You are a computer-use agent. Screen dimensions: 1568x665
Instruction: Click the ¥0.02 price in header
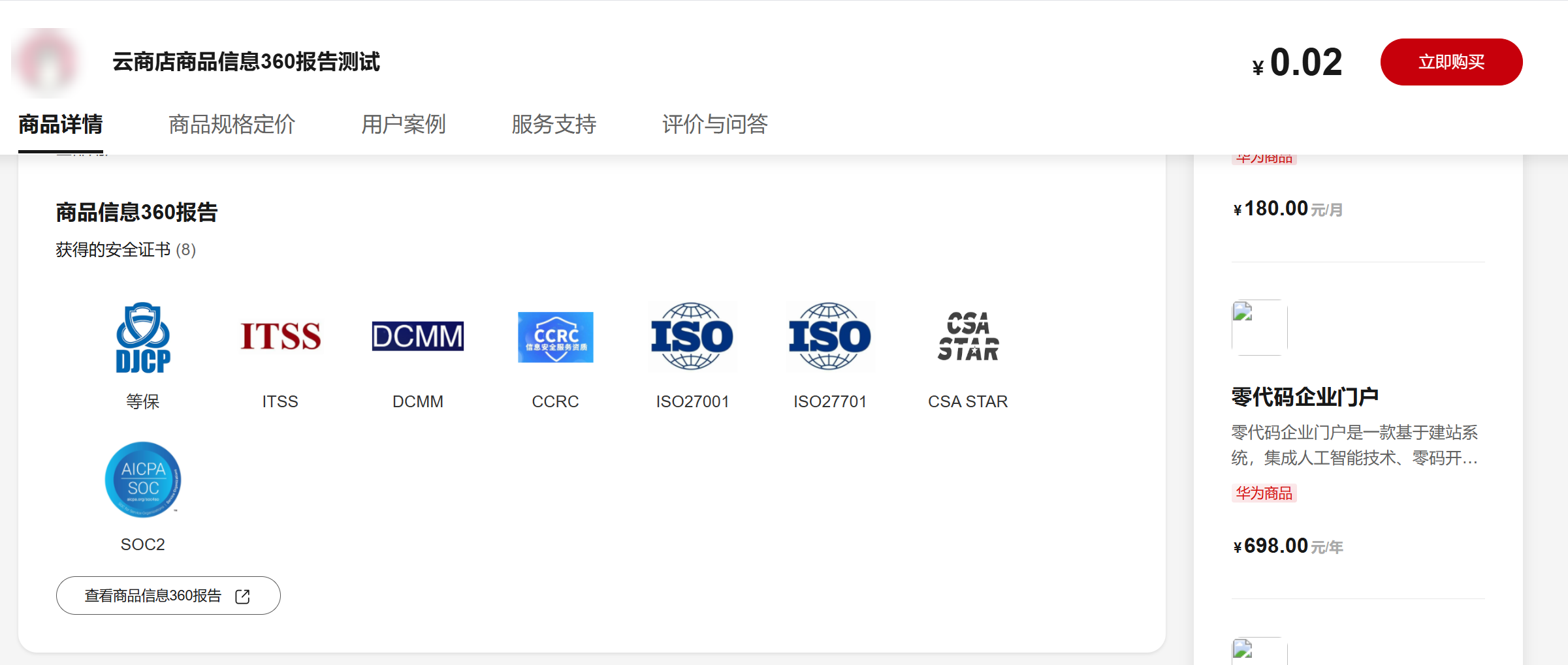coord(1297,63)
